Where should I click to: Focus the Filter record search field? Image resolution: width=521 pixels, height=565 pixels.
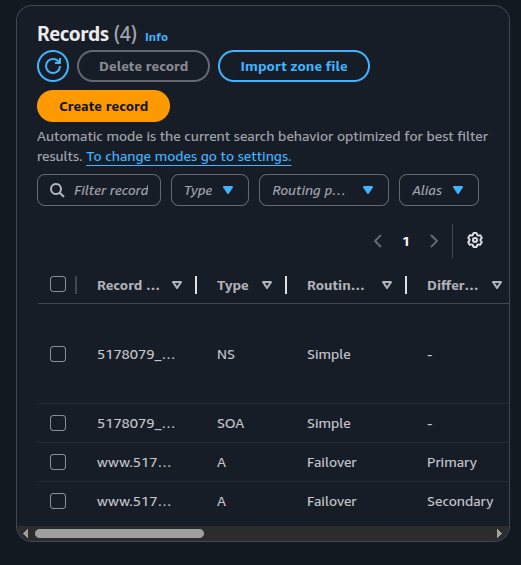click(x=99, y=190)
